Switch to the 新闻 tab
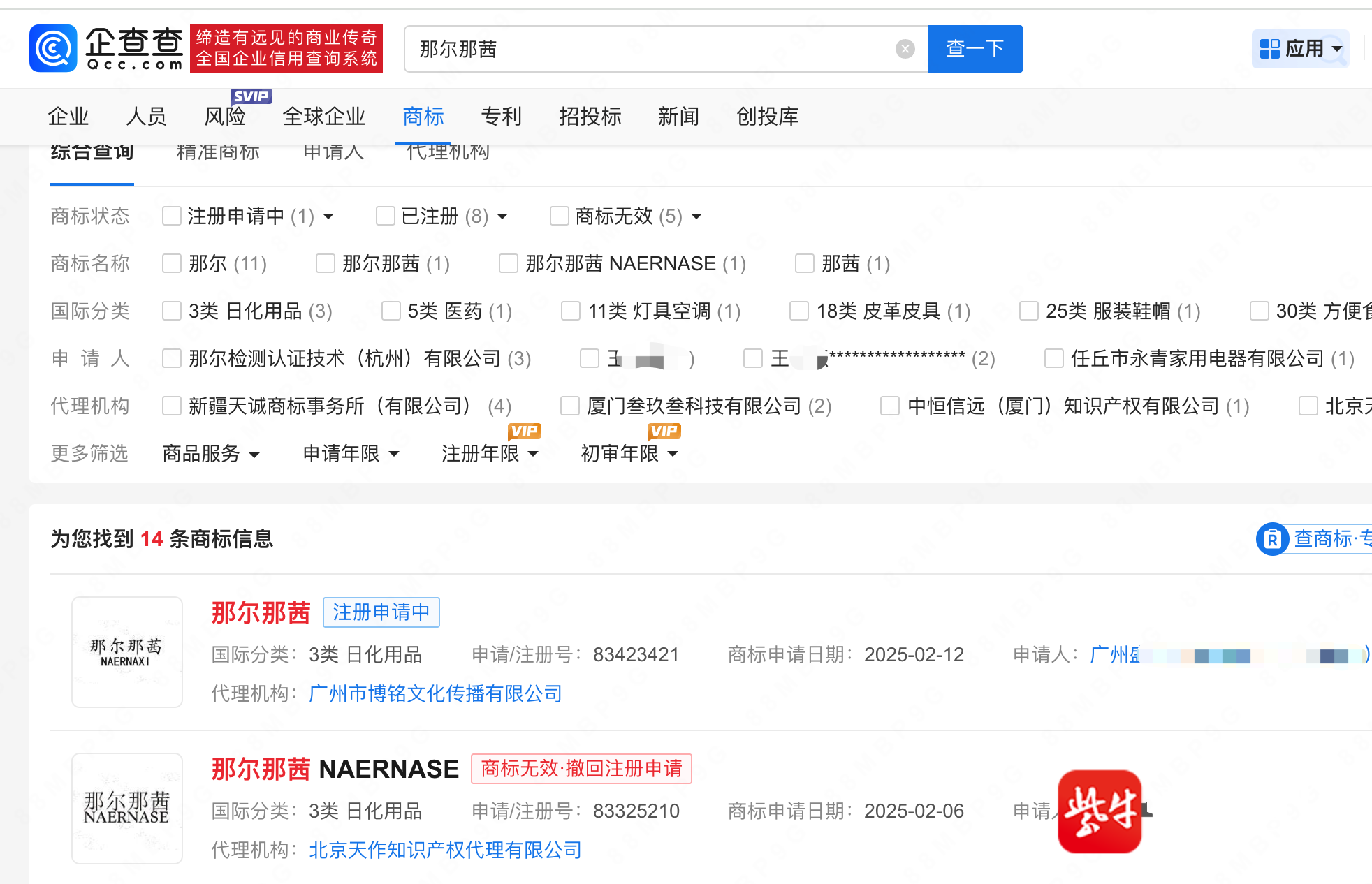The height and width of the screenshot is (884, 1372). [679, 116]
